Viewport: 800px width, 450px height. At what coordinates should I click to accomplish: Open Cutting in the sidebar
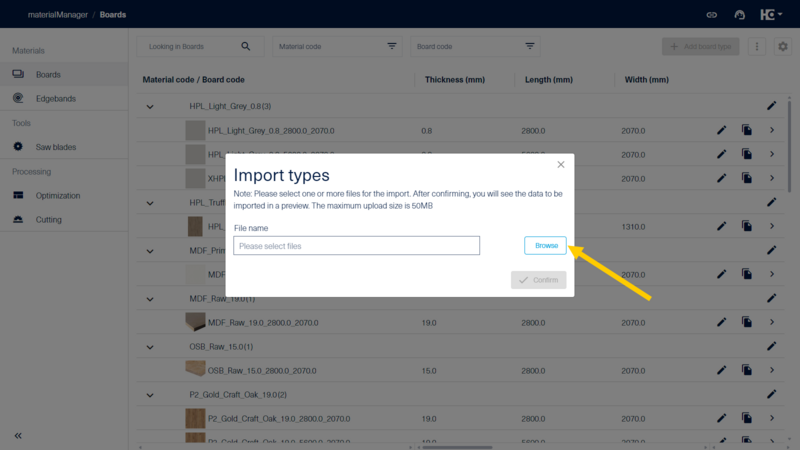coord(64,219)
